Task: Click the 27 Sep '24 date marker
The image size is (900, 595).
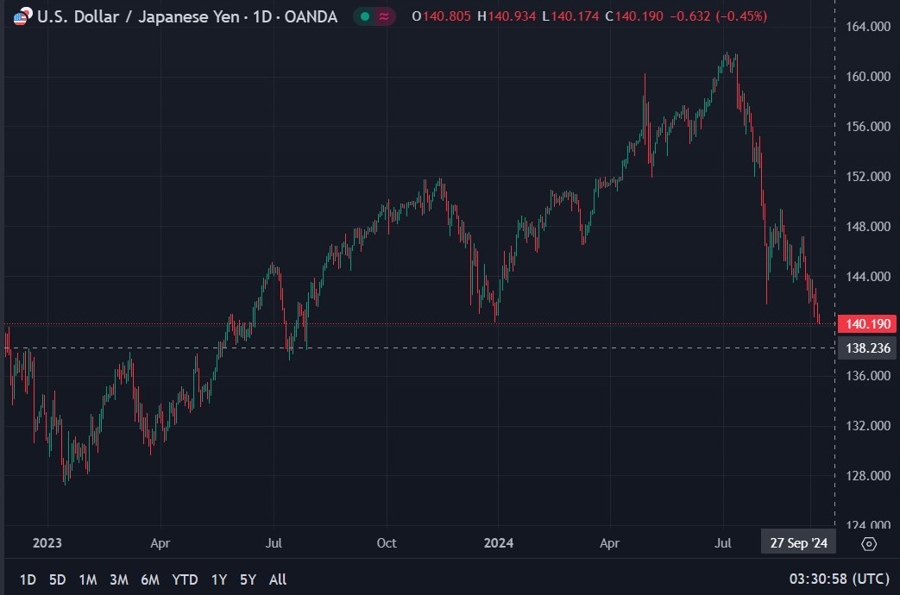Action: click(797, 543)
